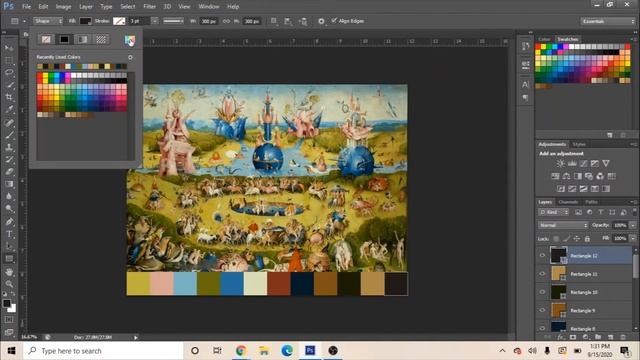Choose Solid Color fill option
This screenshot has height=360, width=640.
pos(64,39)
